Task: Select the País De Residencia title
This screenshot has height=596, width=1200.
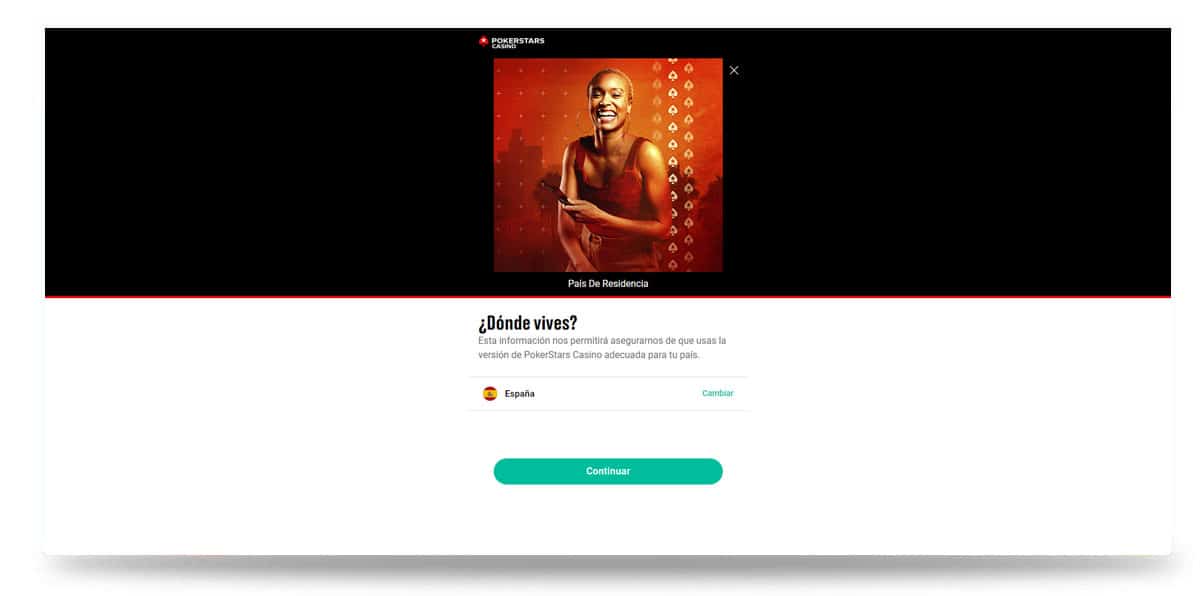Action: point(608,284)
